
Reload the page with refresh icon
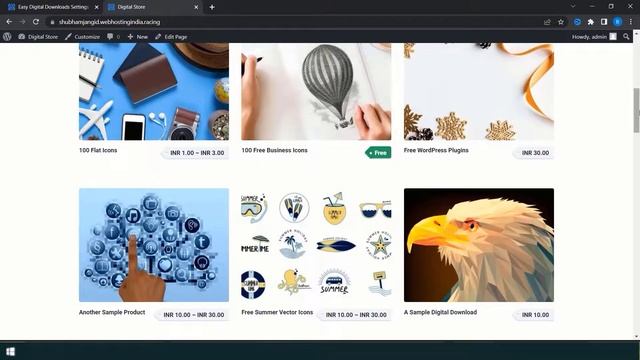[36, 22]
